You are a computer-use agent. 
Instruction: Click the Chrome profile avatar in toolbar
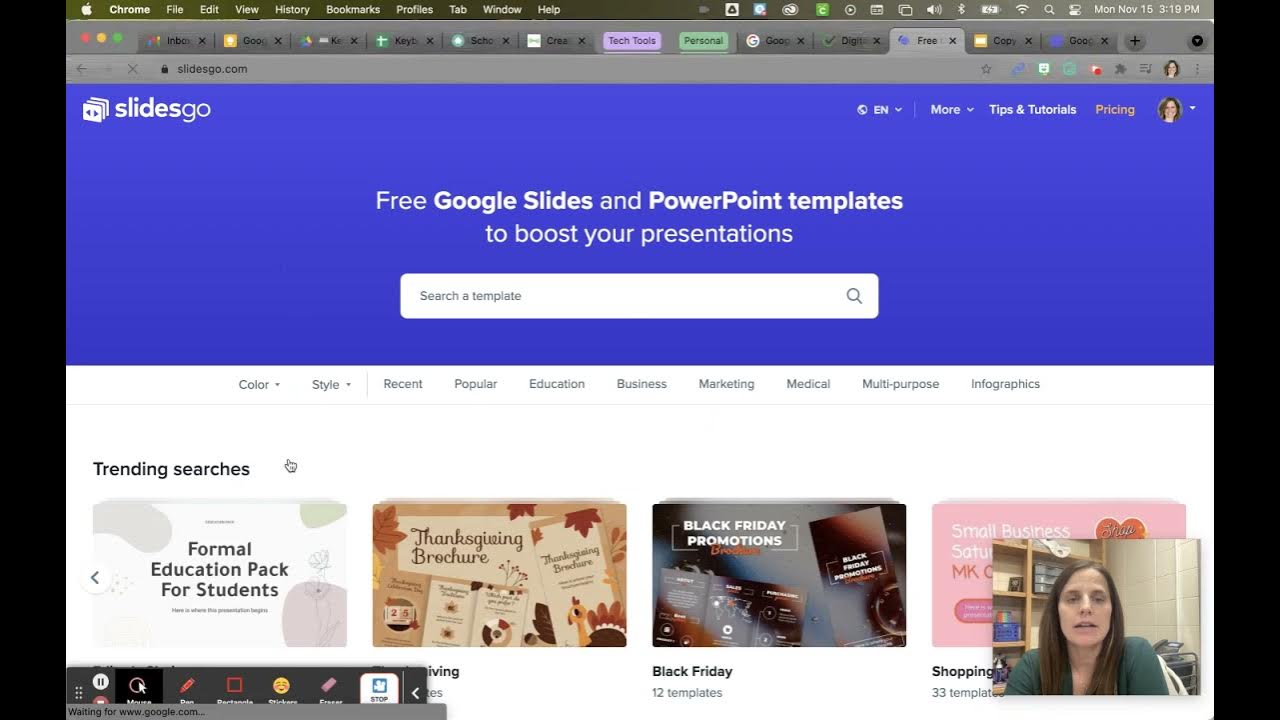(1172, 69)
